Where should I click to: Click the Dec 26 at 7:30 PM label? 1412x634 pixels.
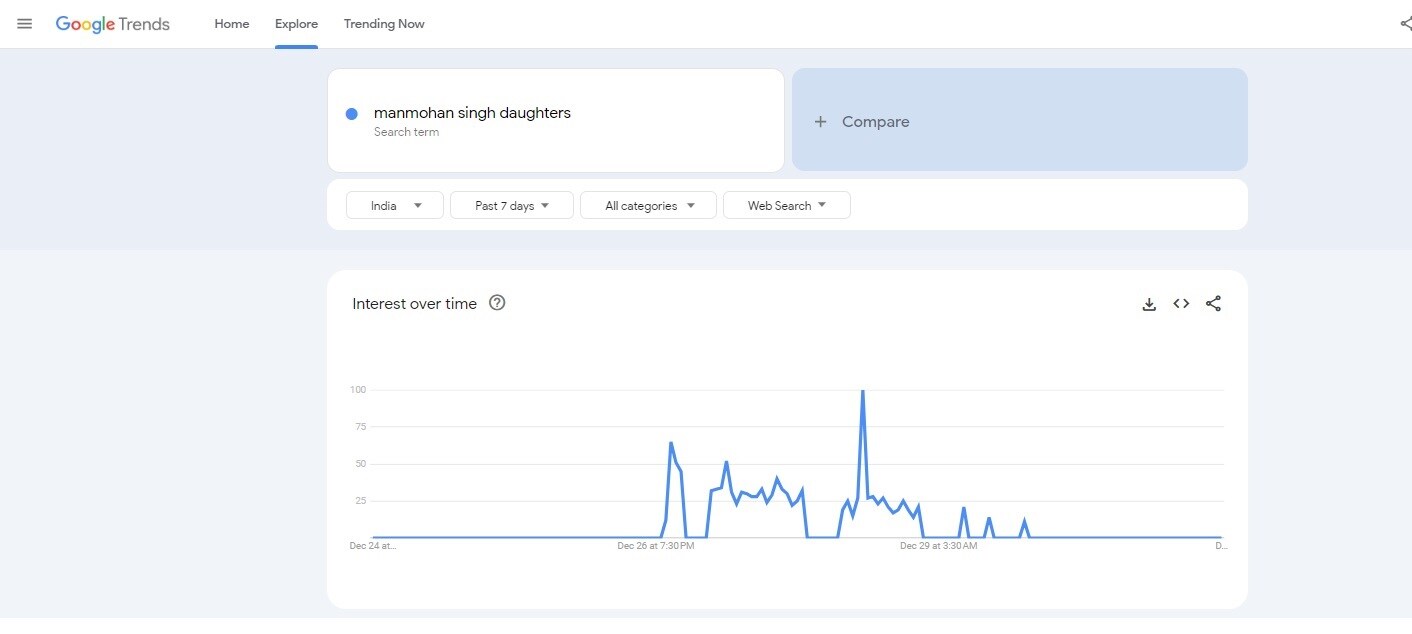click(x=655, y=546)
